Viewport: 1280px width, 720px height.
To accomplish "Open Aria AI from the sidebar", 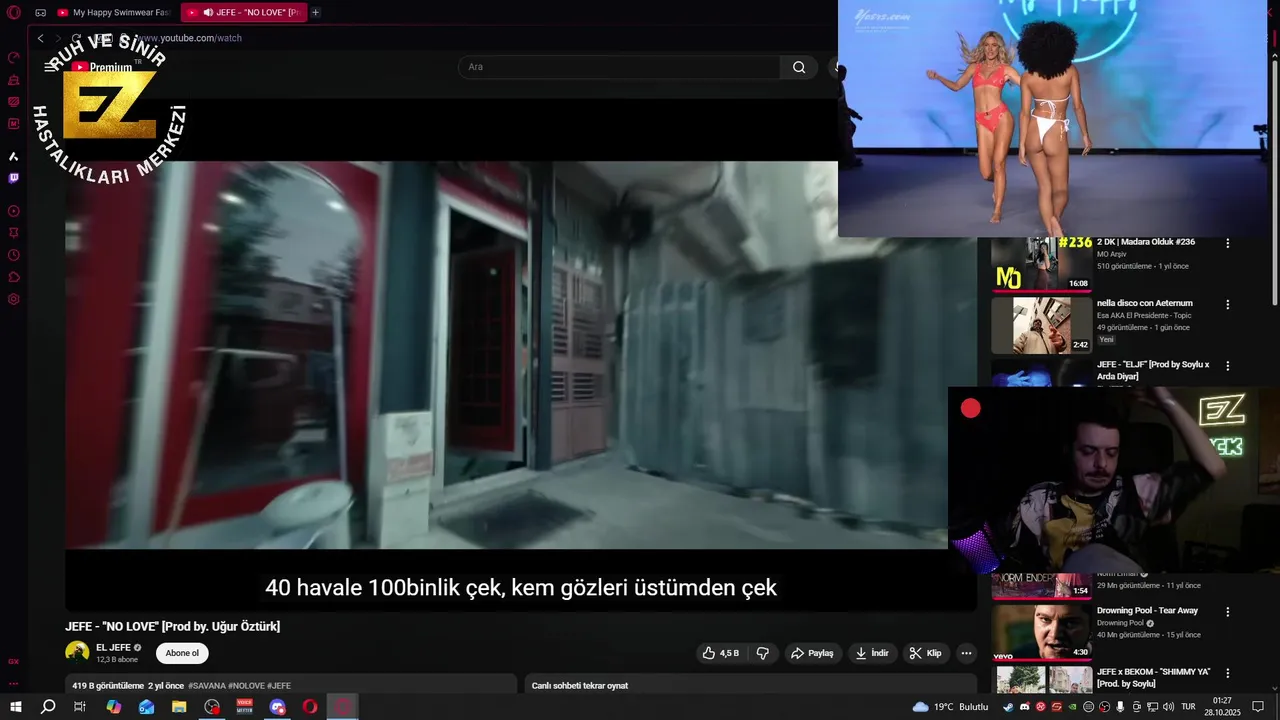I will 13,156.
